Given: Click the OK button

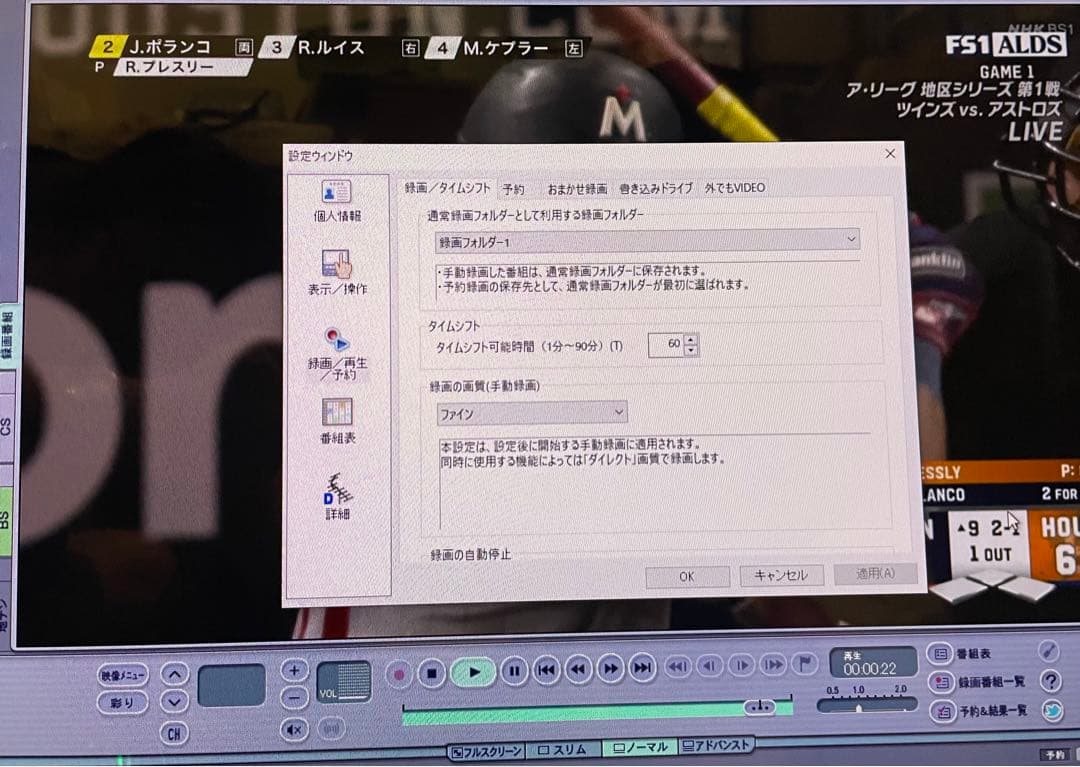Looking at the screenshot, I should [x=687, y=575].
